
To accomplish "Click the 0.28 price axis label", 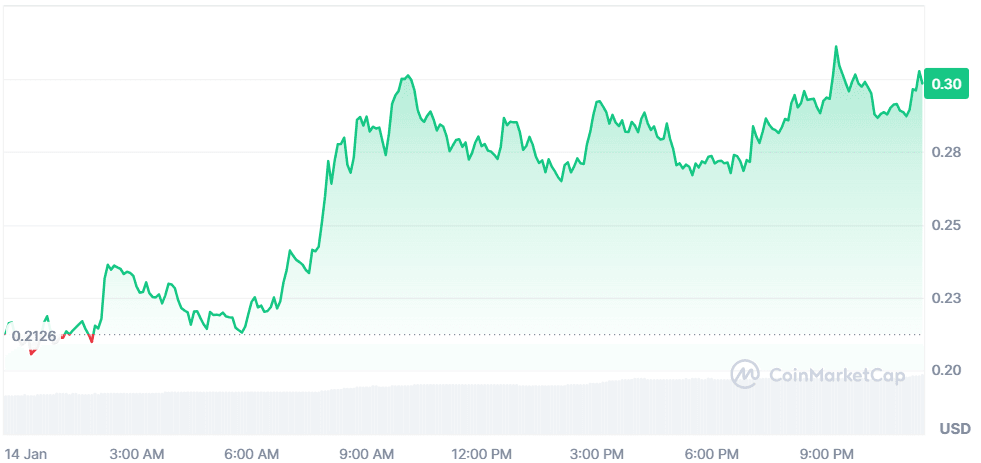I will coord(945,152).
